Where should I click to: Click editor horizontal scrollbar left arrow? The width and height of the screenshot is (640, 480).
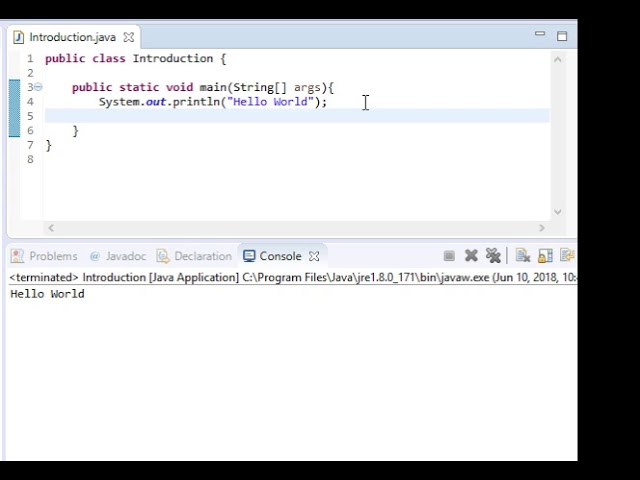click(51, 228)
